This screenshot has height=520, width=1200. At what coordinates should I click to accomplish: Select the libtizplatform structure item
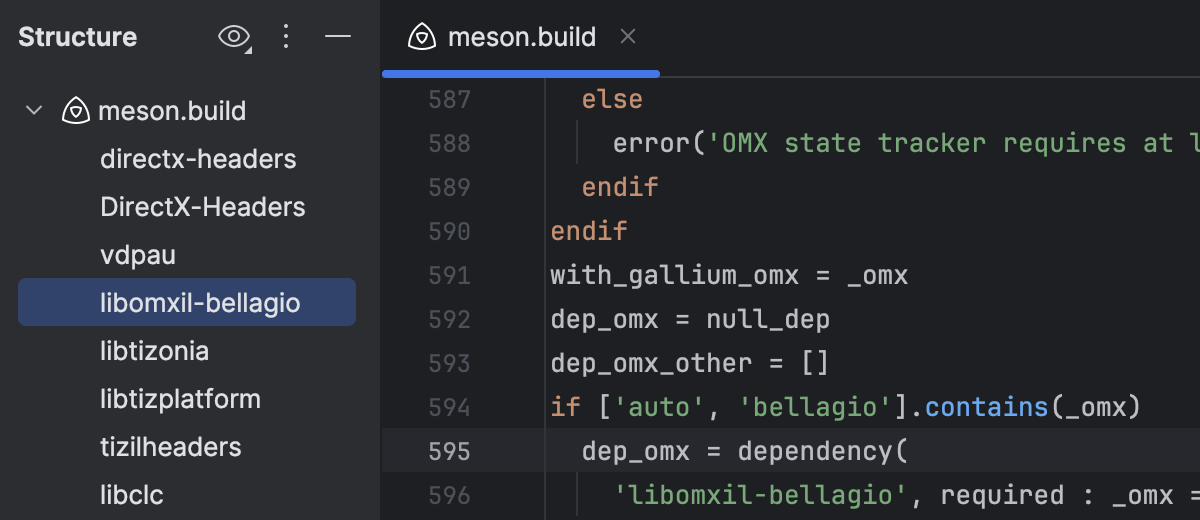click(180, 399)
